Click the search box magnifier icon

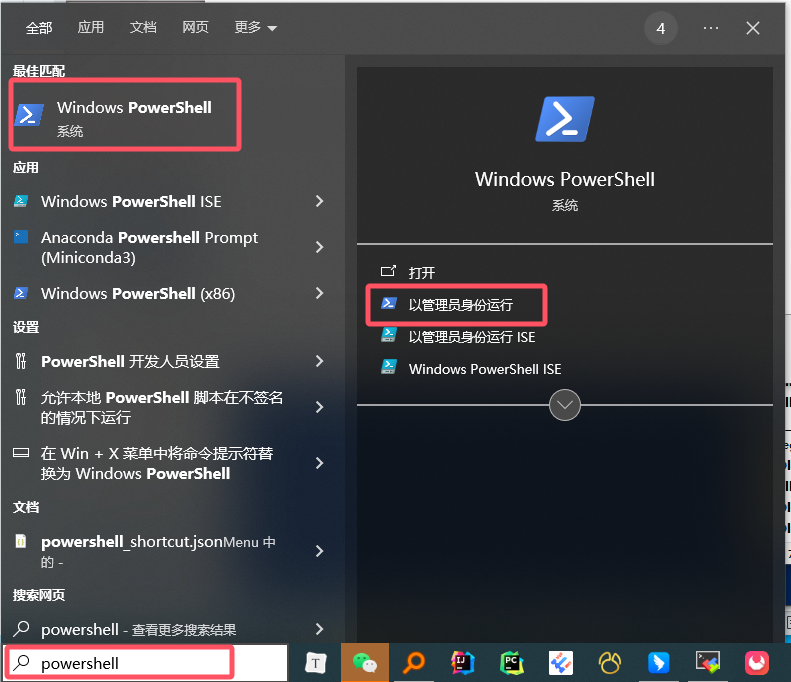(21, 662)
